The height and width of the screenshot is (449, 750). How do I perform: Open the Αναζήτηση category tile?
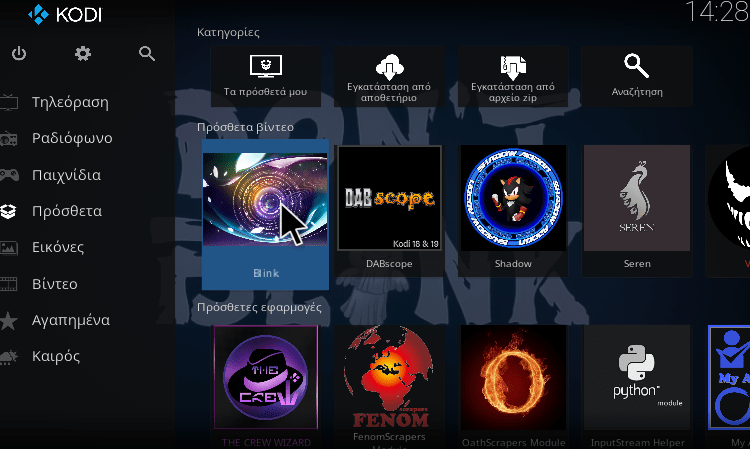click(637, 76)
